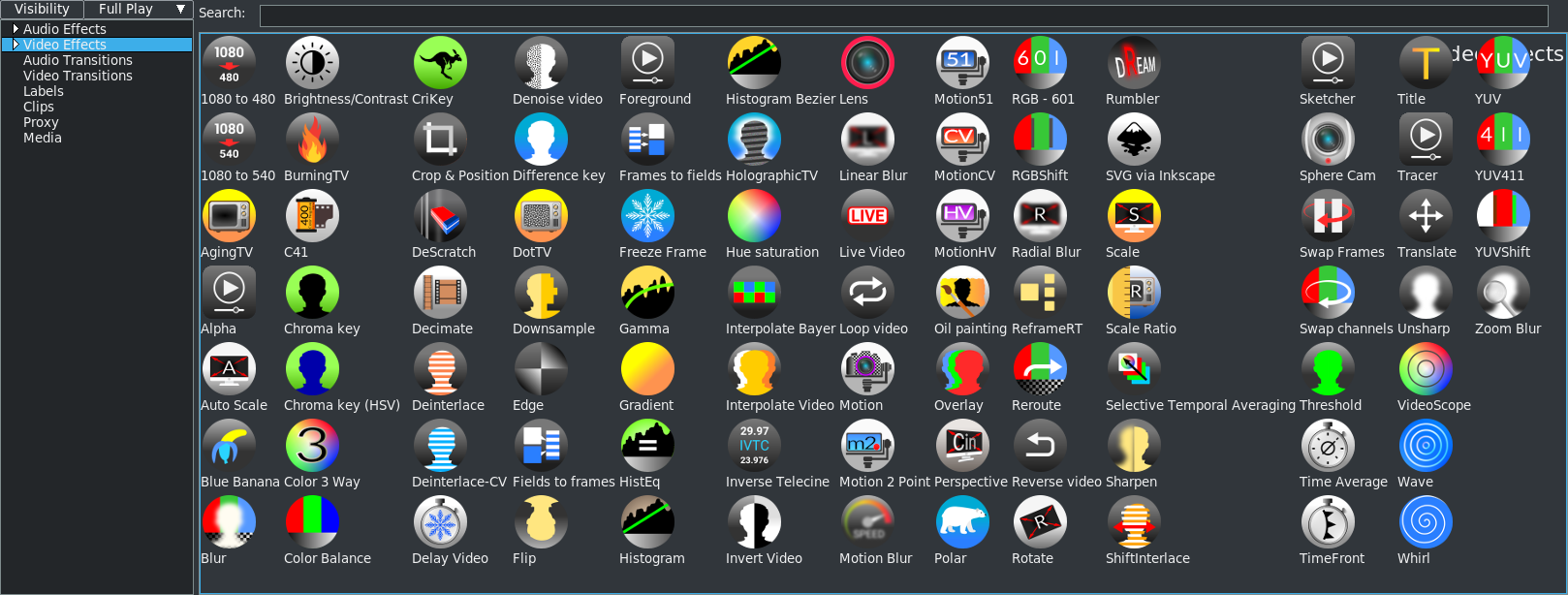Click the Gradient effect icon

[x=647, y=369]
